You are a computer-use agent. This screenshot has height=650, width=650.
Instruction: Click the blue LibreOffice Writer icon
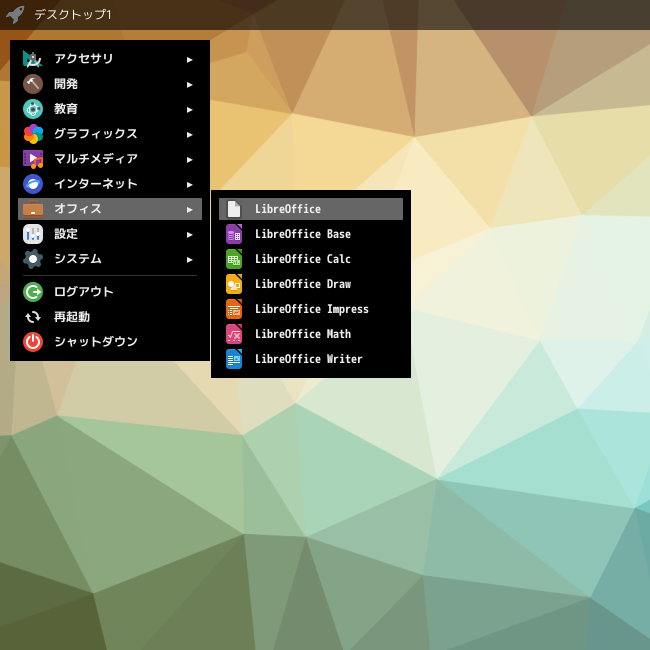234,359
